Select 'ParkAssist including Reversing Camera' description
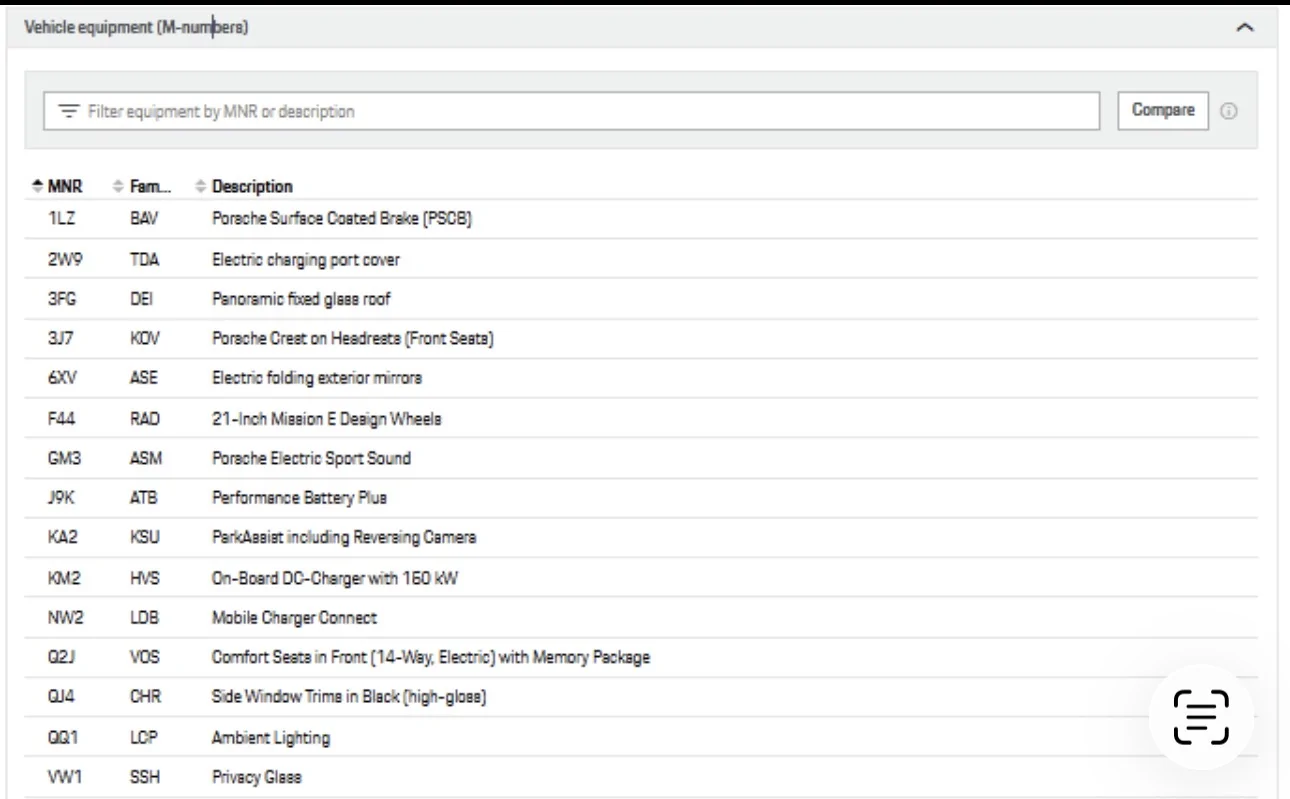Image resolution: width=1290 pixels, height=799 pixels. tap(344, 537)
